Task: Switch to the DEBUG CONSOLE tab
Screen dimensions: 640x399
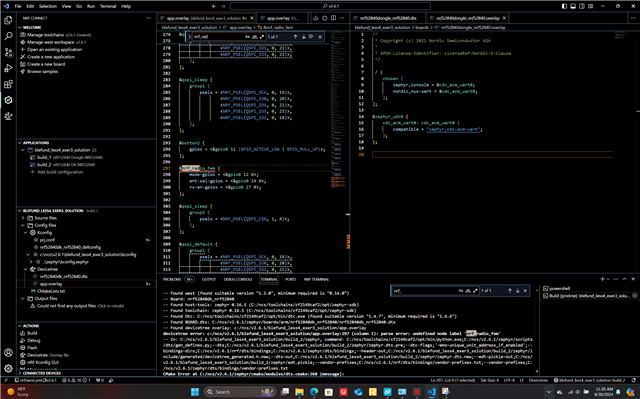Action: point(238,279)
